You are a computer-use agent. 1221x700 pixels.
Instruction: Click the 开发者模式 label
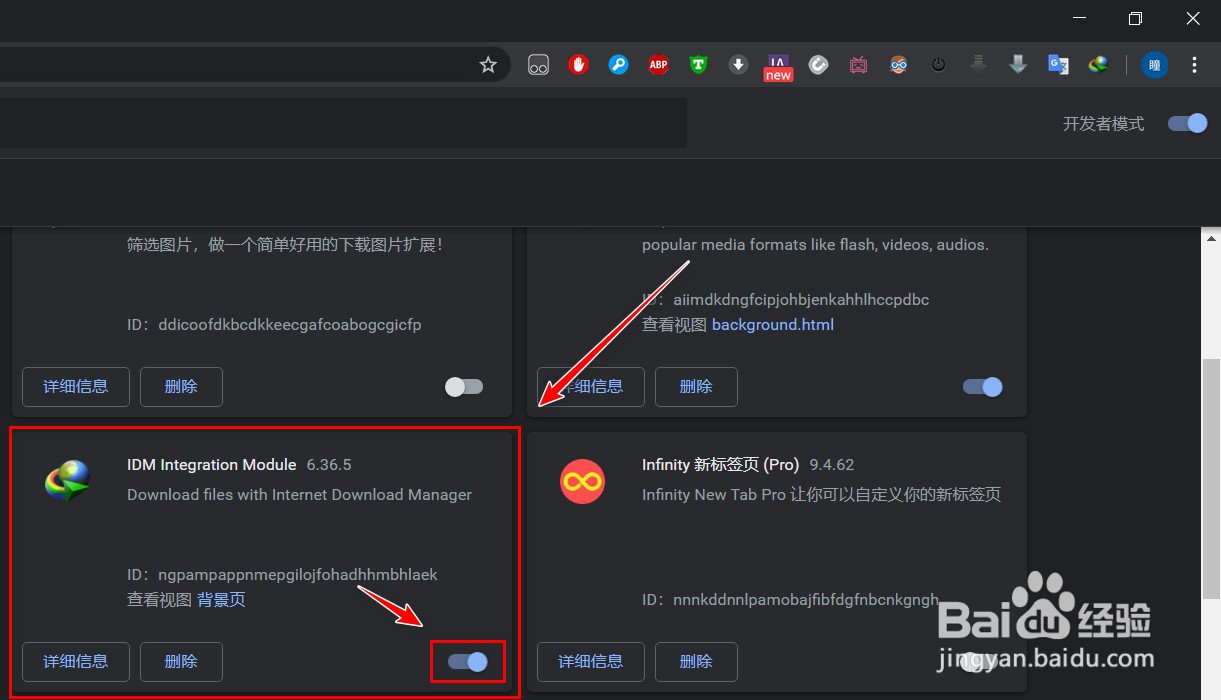1103,124
